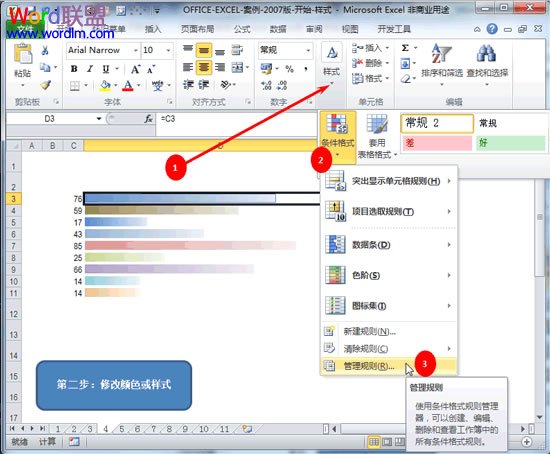Toggle top vertical alignment
The width and height of the screenshot is (550, 454).
188,49
